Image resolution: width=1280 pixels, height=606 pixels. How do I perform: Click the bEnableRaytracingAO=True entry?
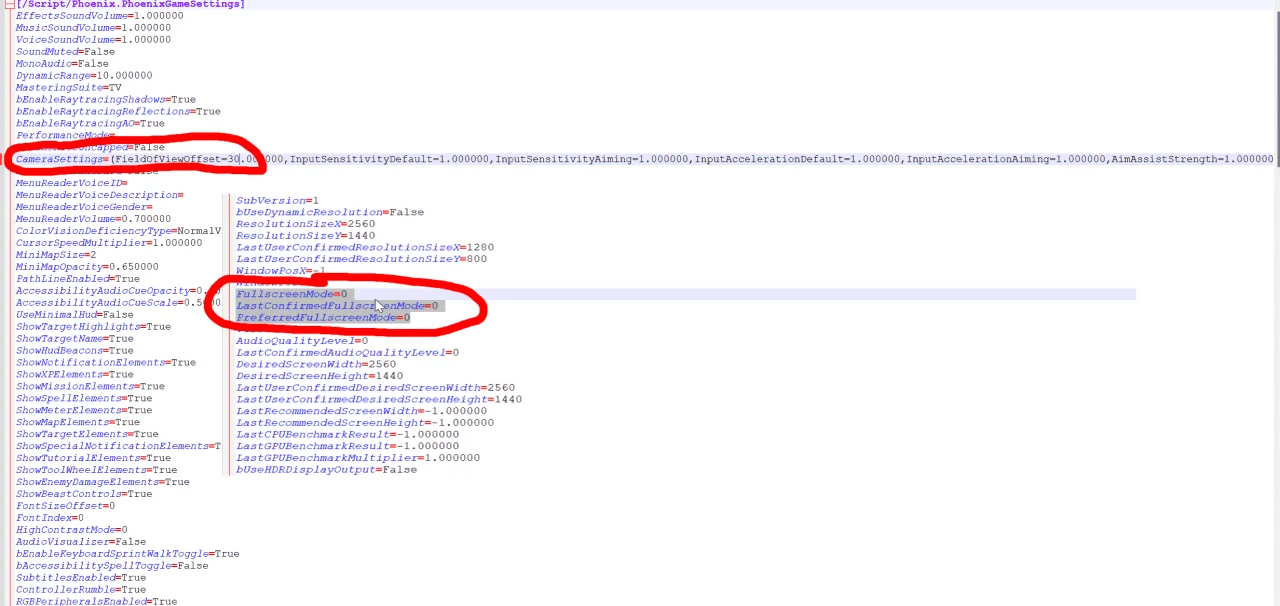pyautogui.click(x=90, y=124)
